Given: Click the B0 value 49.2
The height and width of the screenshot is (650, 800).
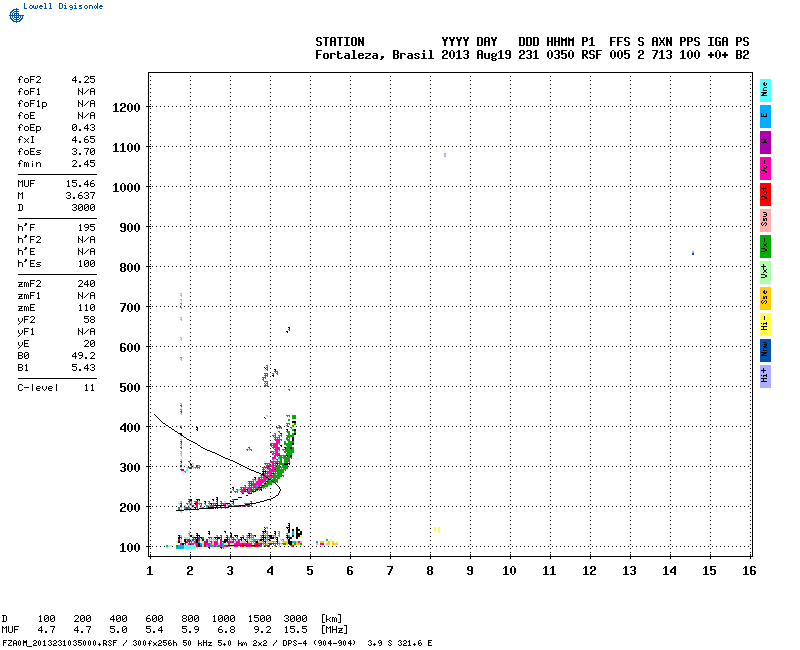Looking at the screenshot, I should click(x=83, y=356).
